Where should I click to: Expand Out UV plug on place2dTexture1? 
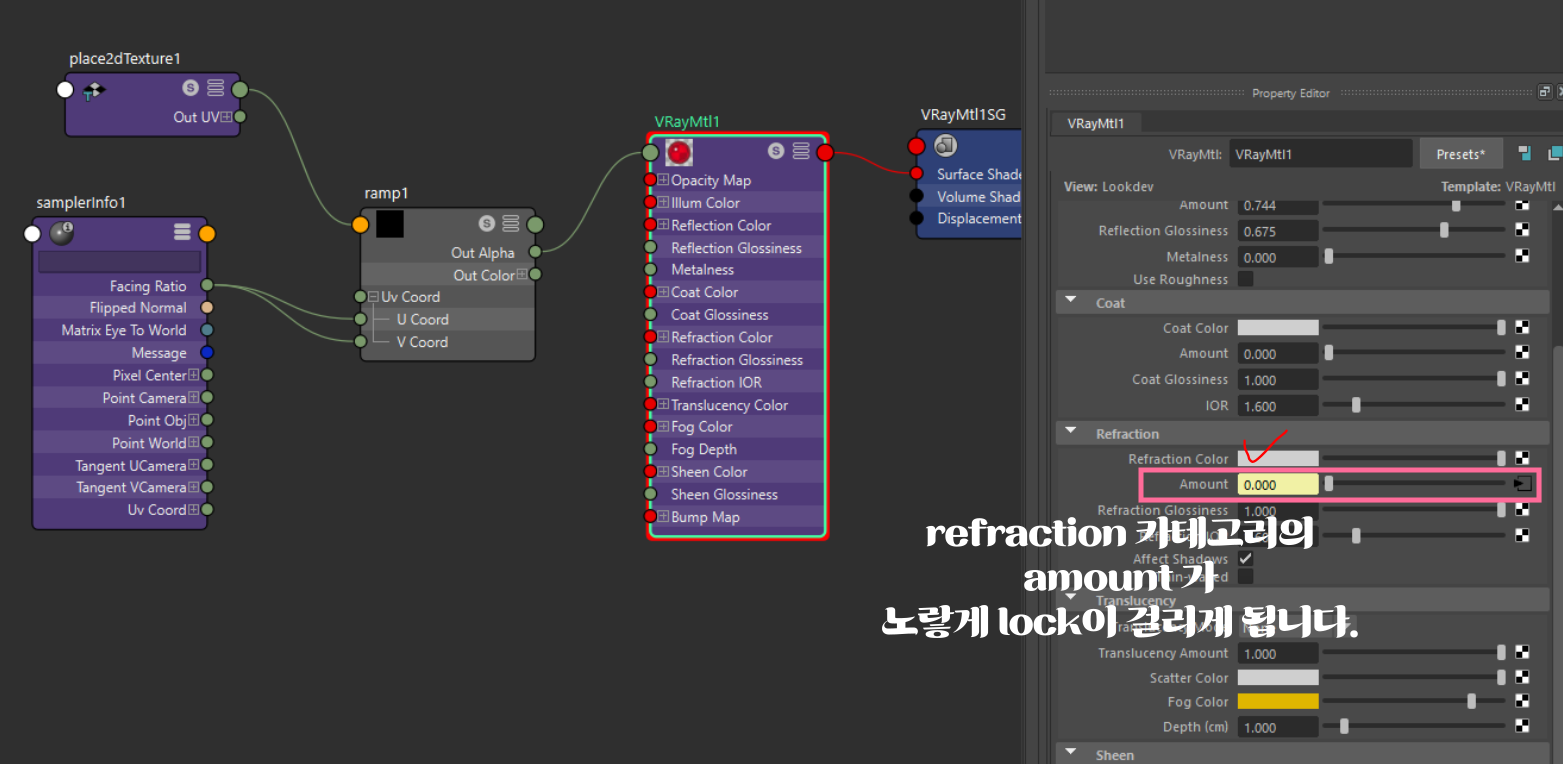(226, 117)
